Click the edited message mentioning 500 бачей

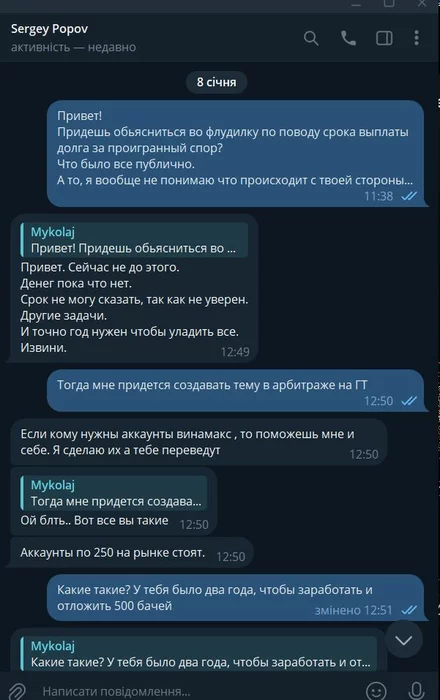click(235, 598)
